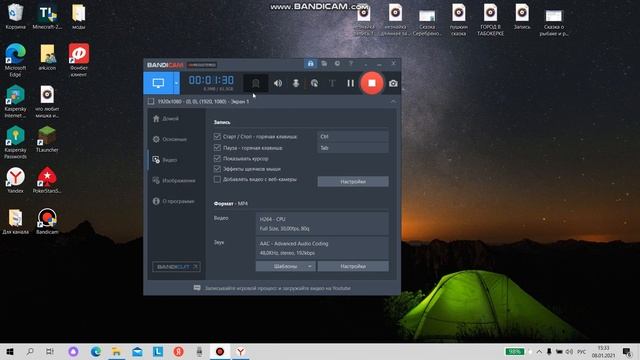This screenshot has width=640, height=360.
Task: Open the recording mode dropdown arrow
Action: 176,83
